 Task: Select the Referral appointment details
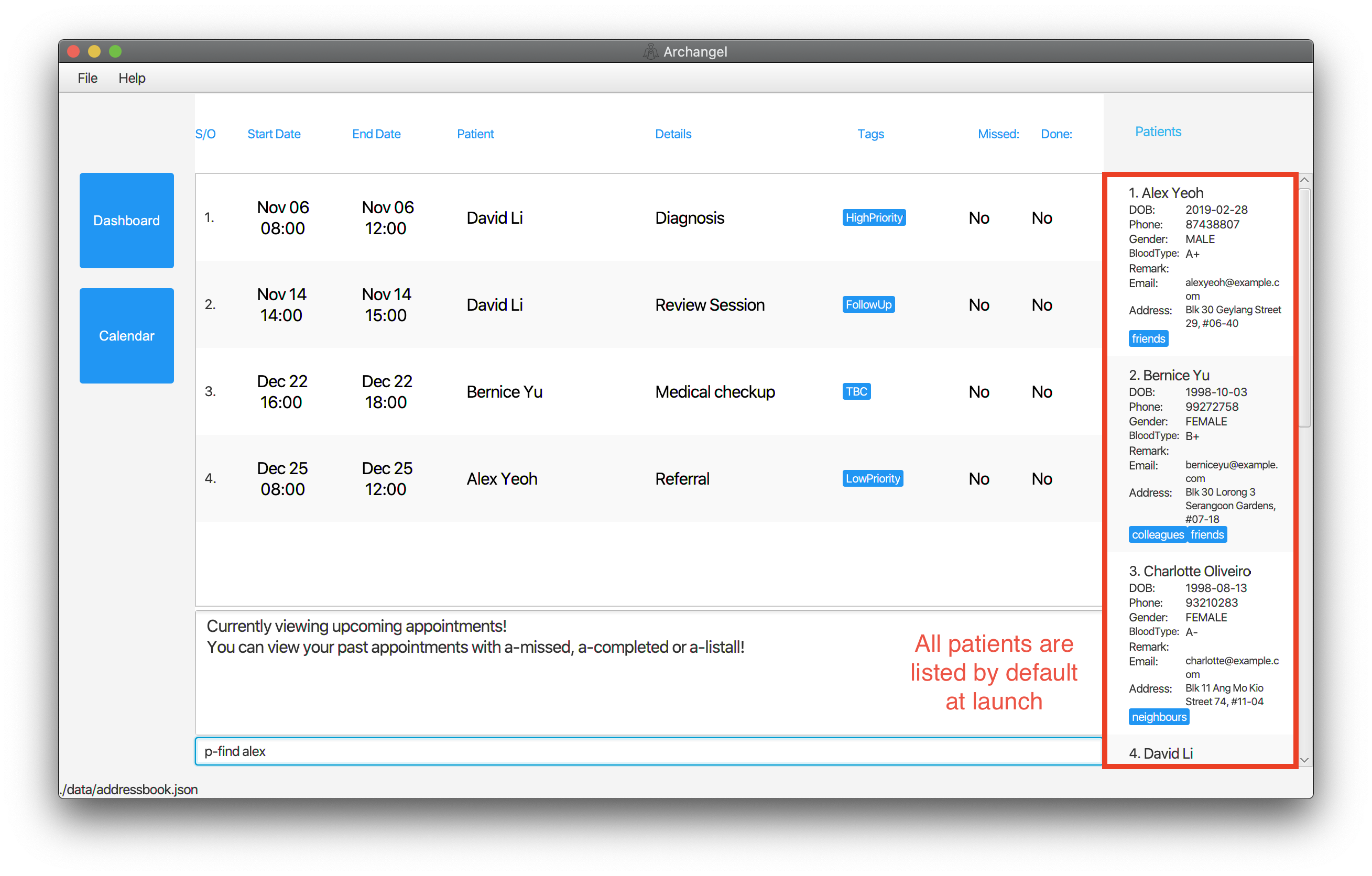[682, 478]
